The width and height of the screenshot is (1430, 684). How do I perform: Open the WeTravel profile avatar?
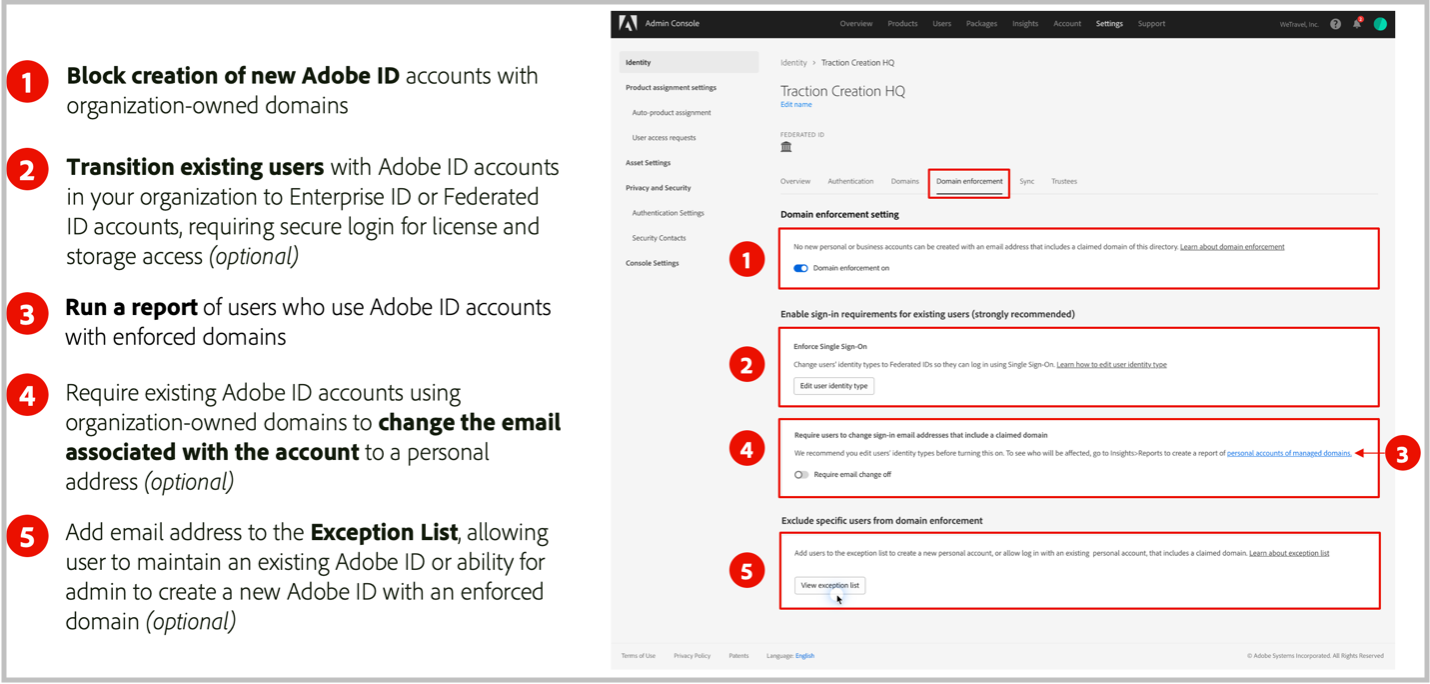pyautogui.click(x=1380, y=23)
